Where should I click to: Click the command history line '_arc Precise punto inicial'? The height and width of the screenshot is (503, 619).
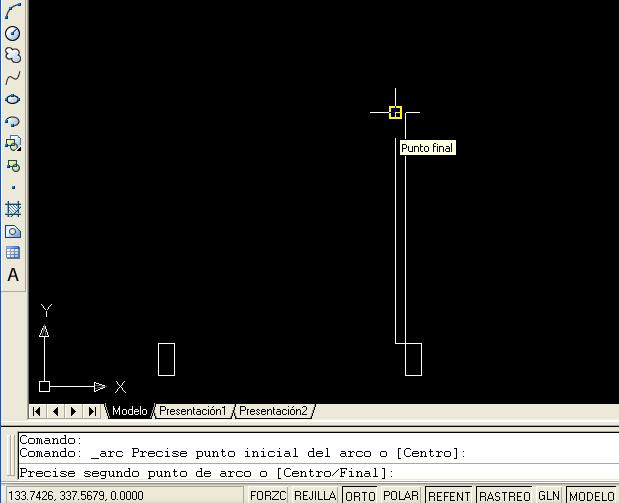click(x=242, y=453)
